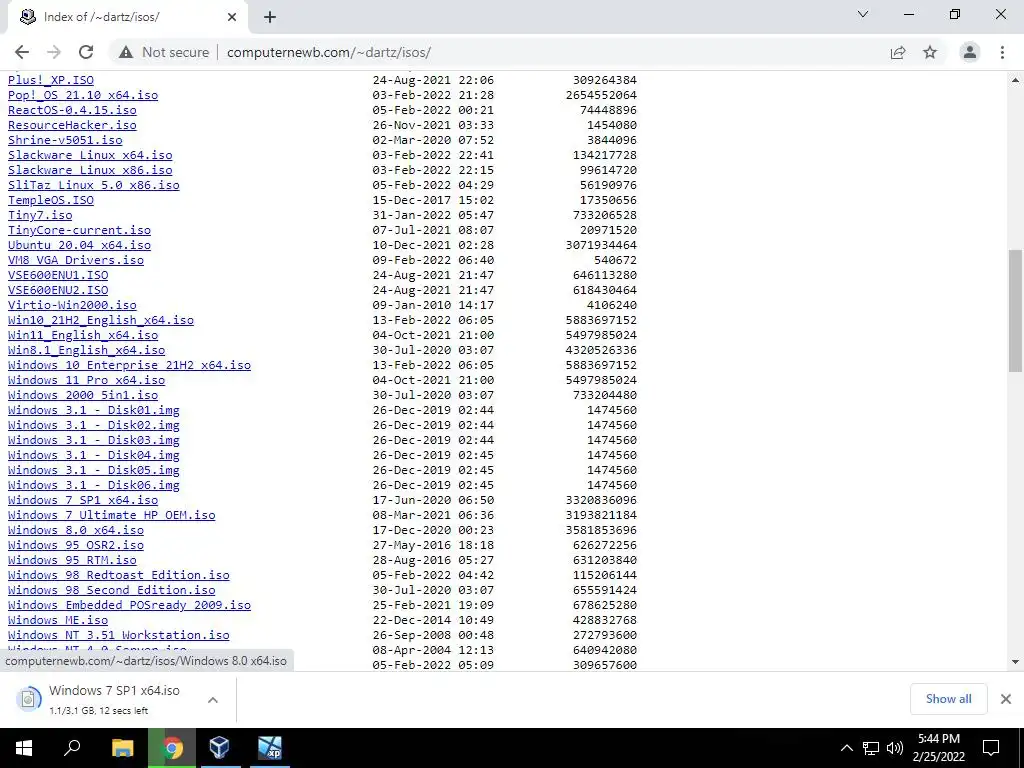Click Win11_English_x64.iso link
This screenshot has height=768, width=1024.
point(83,335)
